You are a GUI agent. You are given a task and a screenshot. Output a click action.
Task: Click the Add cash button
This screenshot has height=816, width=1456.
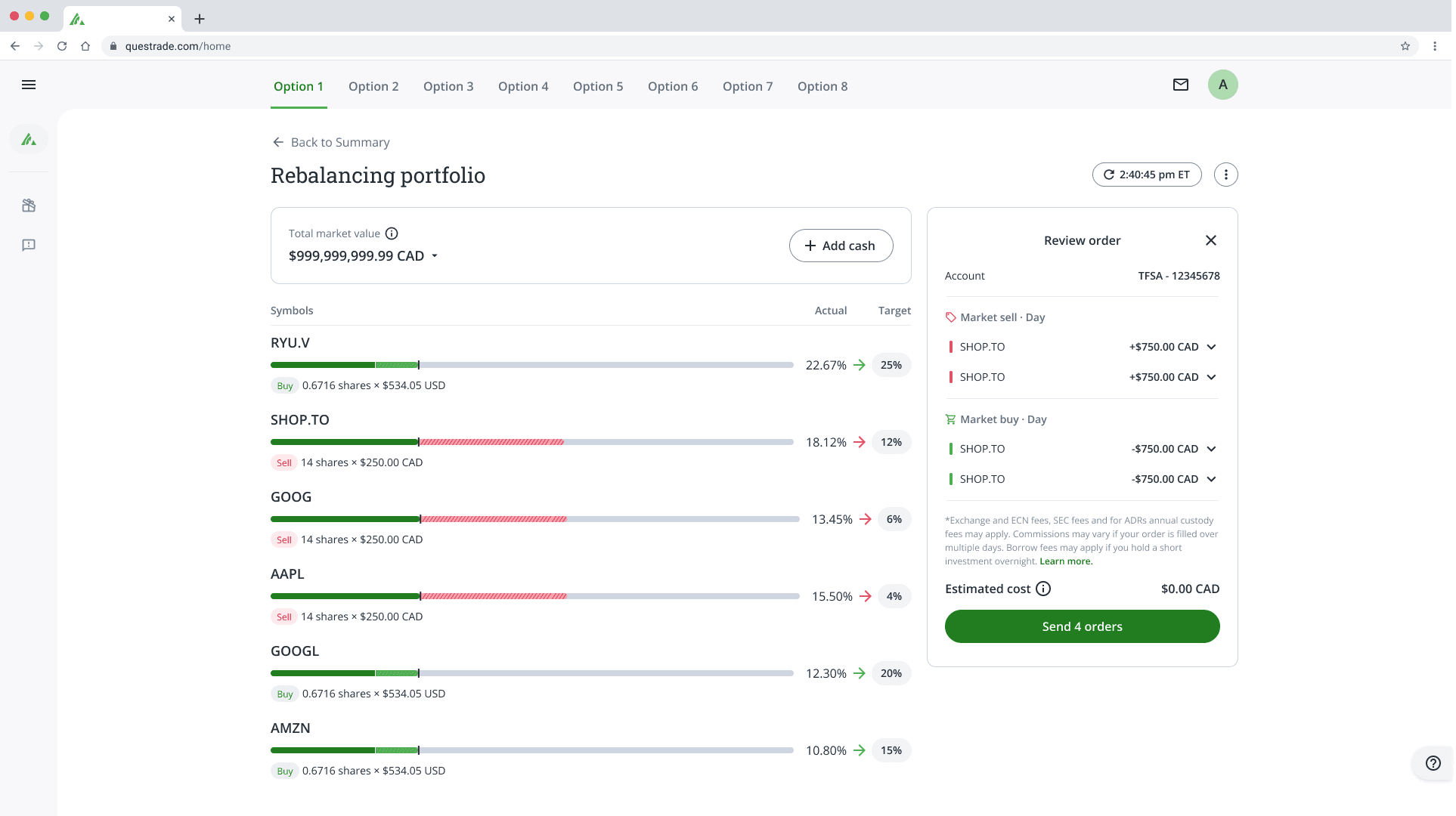[841, 246]
